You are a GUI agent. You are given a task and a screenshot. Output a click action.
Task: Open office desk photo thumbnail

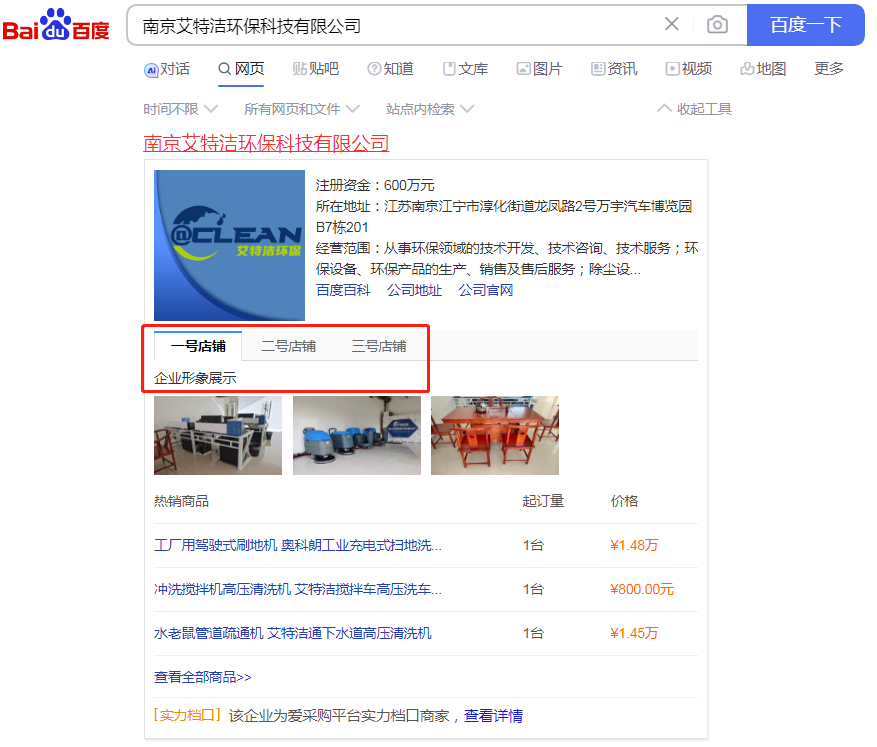pyautogui.click(x=218, y=436)
